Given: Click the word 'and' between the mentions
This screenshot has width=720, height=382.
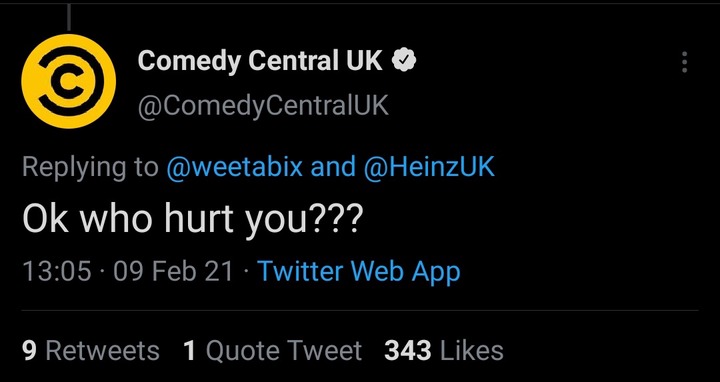Looking at the screenshot, I should click(x=333, y=167).
